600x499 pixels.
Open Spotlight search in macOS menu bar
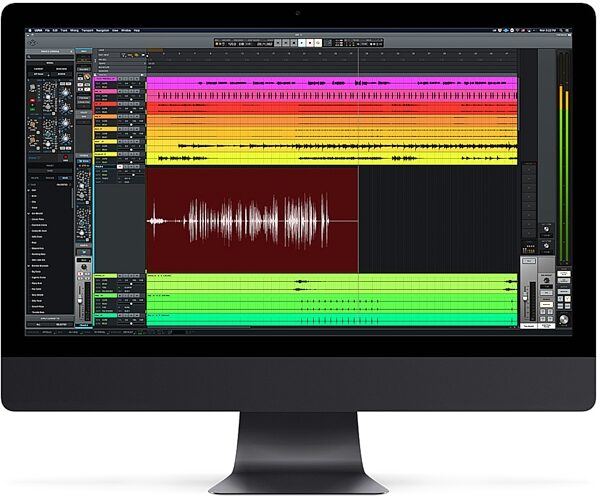pyautogui.click(x=561, y=30)
